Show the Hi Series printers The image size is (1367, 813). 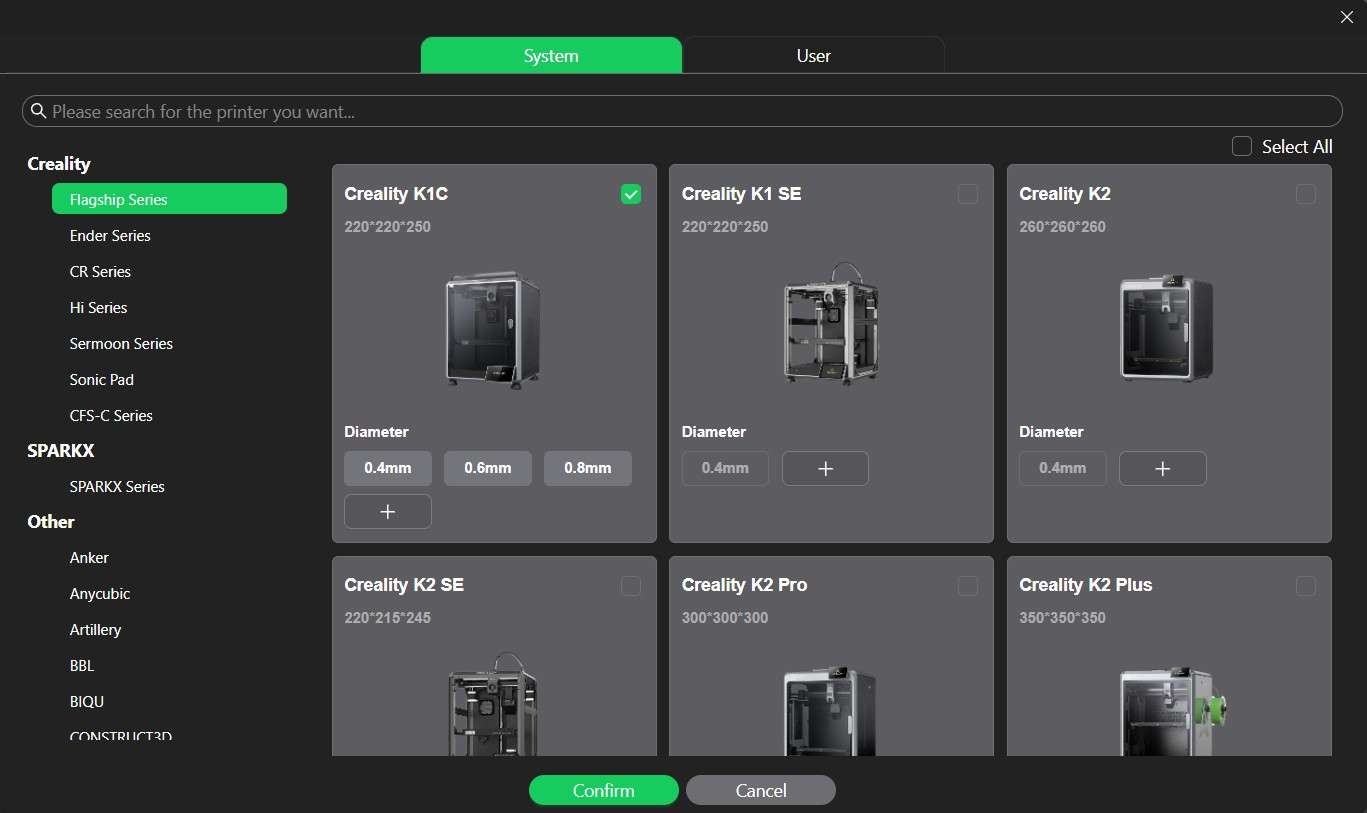pyautogui.click(x=98, y=307)
